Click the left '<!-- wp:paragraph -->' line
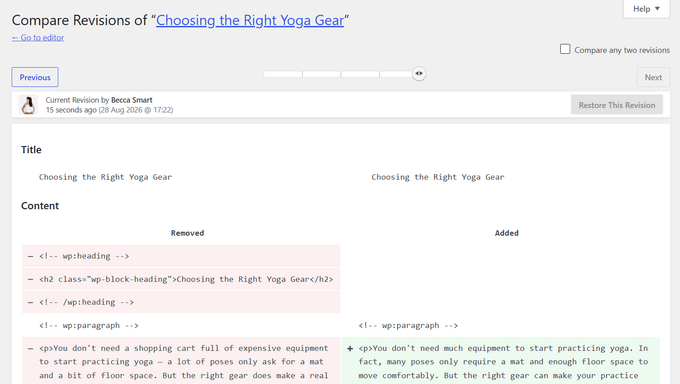680x384 pixels. point(88,325)
